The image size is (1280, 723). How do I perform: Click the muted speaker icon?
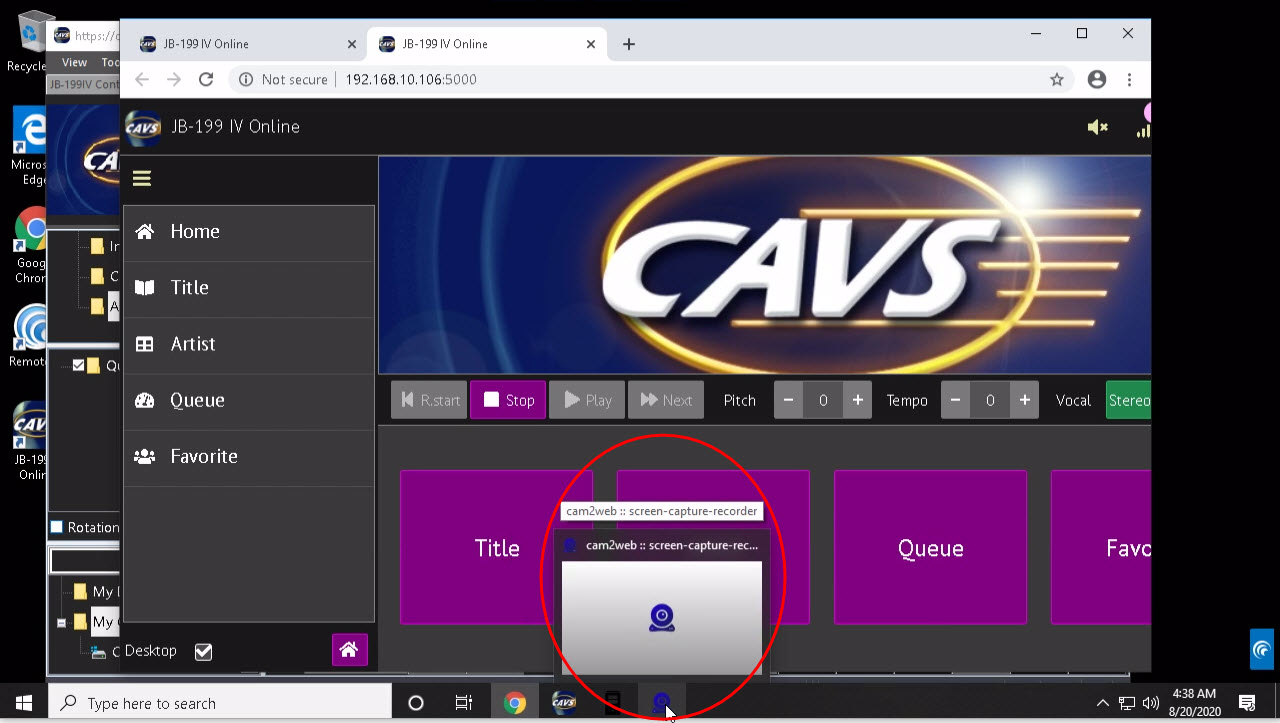pos(1097,127)
